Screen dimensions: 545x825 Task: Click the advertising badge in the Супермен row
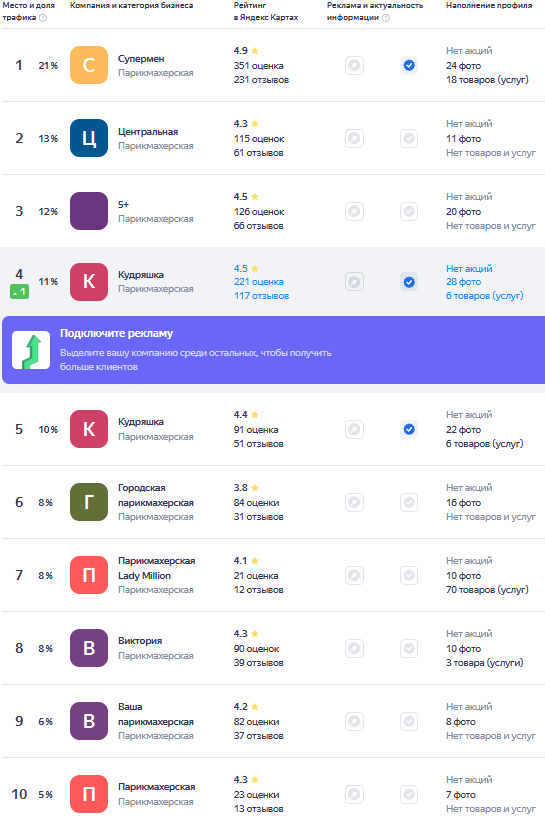[x=355, y=65]
